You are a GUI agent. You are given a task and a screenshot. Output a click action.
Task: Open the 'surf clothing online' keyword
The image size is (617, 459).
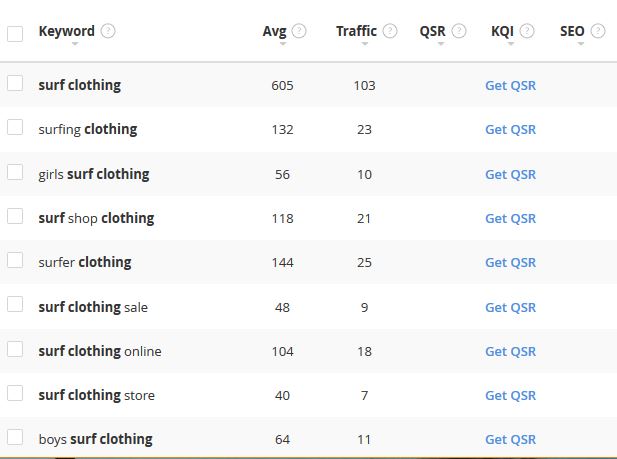(x=100, y=351)
